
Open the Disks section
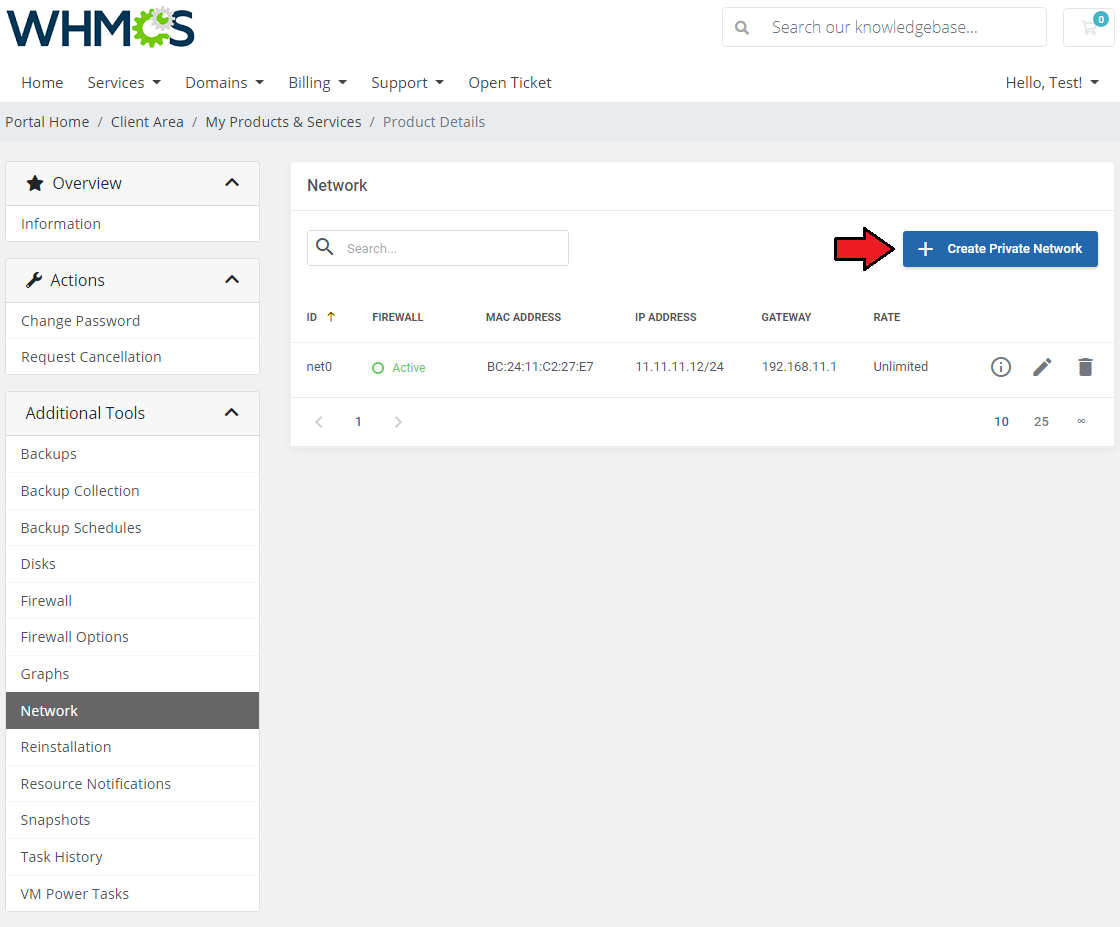pyautogui.click(x=132, y=564)
